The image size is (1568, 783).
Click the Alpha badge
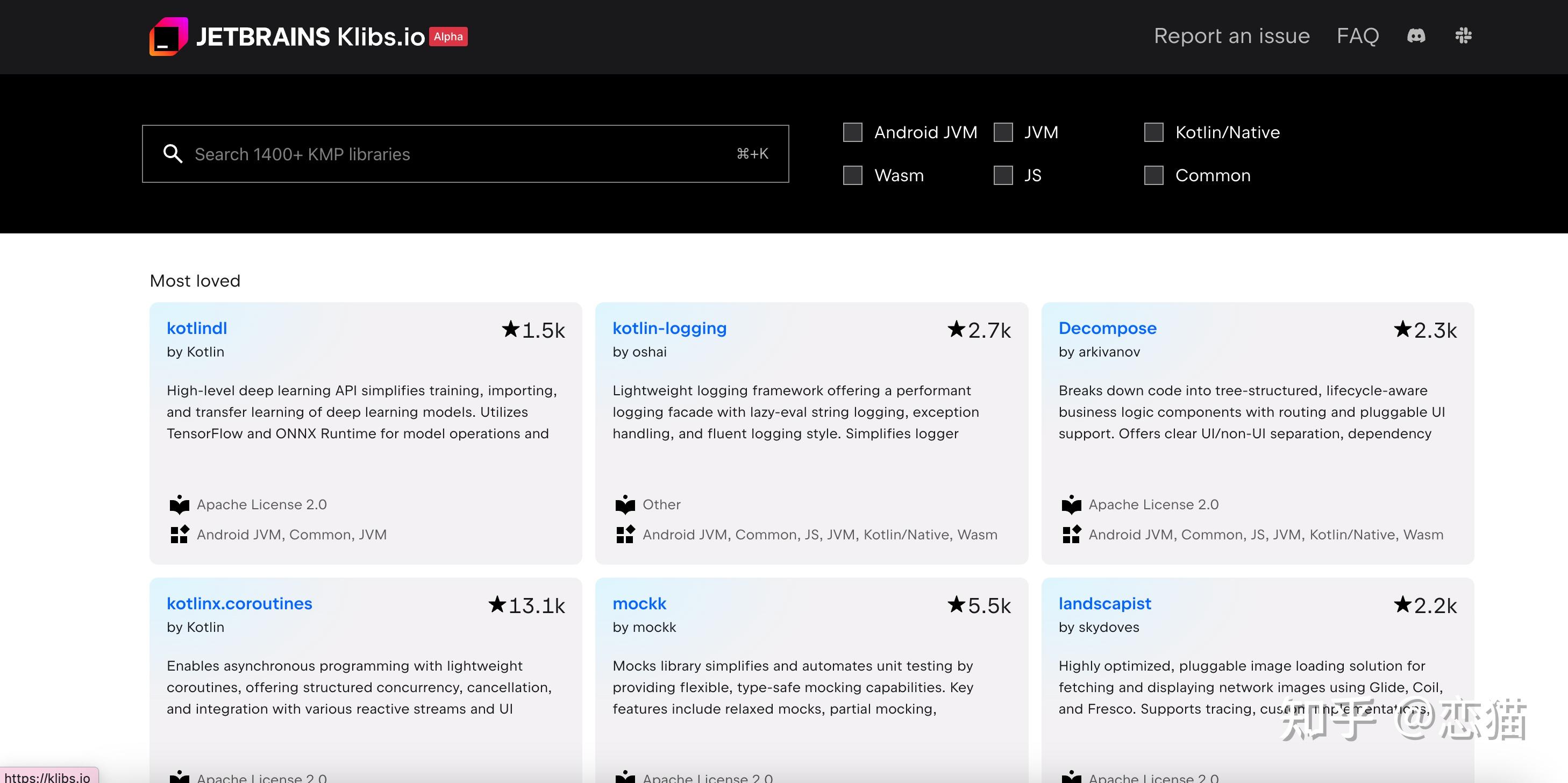[448, 37]
